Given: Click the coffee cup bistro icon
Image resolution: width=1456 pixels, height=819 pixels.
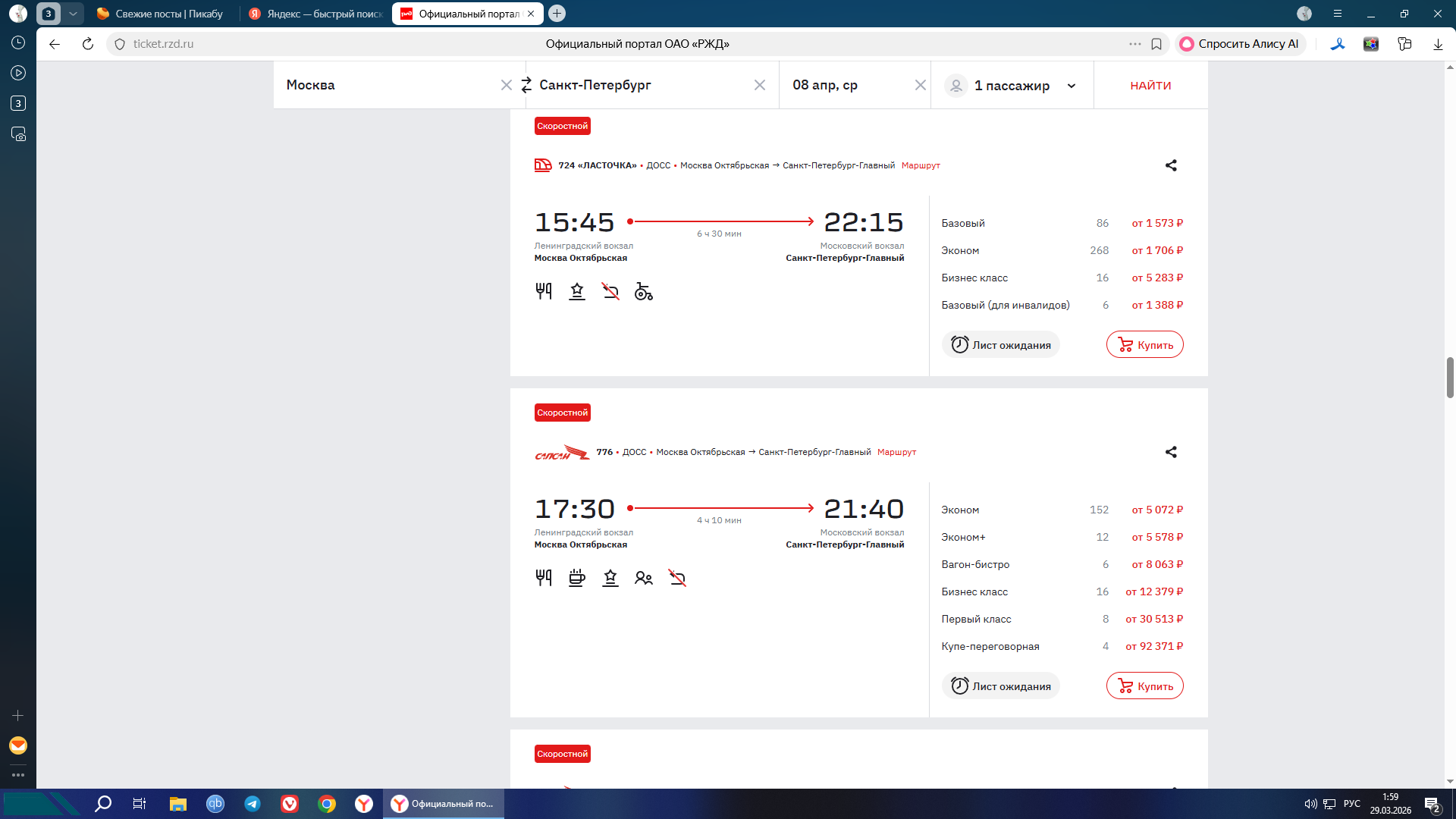Looking at the screenshot, I should [x=577, y=578].
